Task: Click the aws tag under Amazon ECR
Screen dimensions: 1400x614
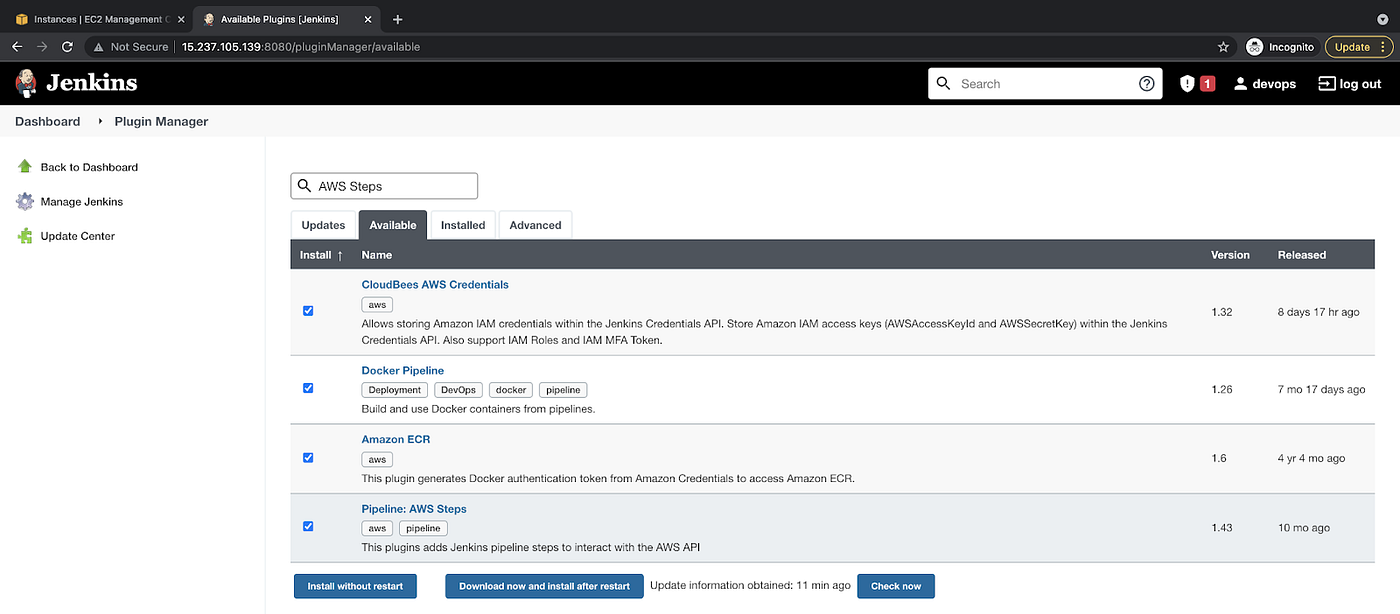Action: (377, 459)
